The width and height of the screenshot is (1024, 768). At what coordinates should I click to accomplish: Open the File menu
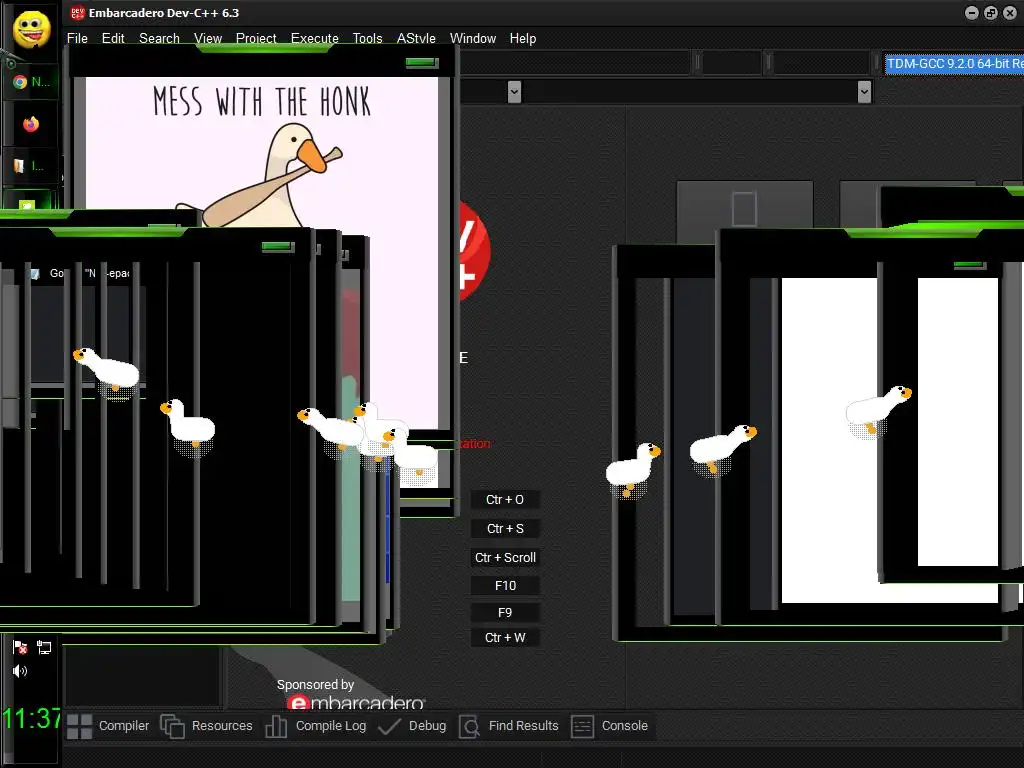click(x=77, y=39)
